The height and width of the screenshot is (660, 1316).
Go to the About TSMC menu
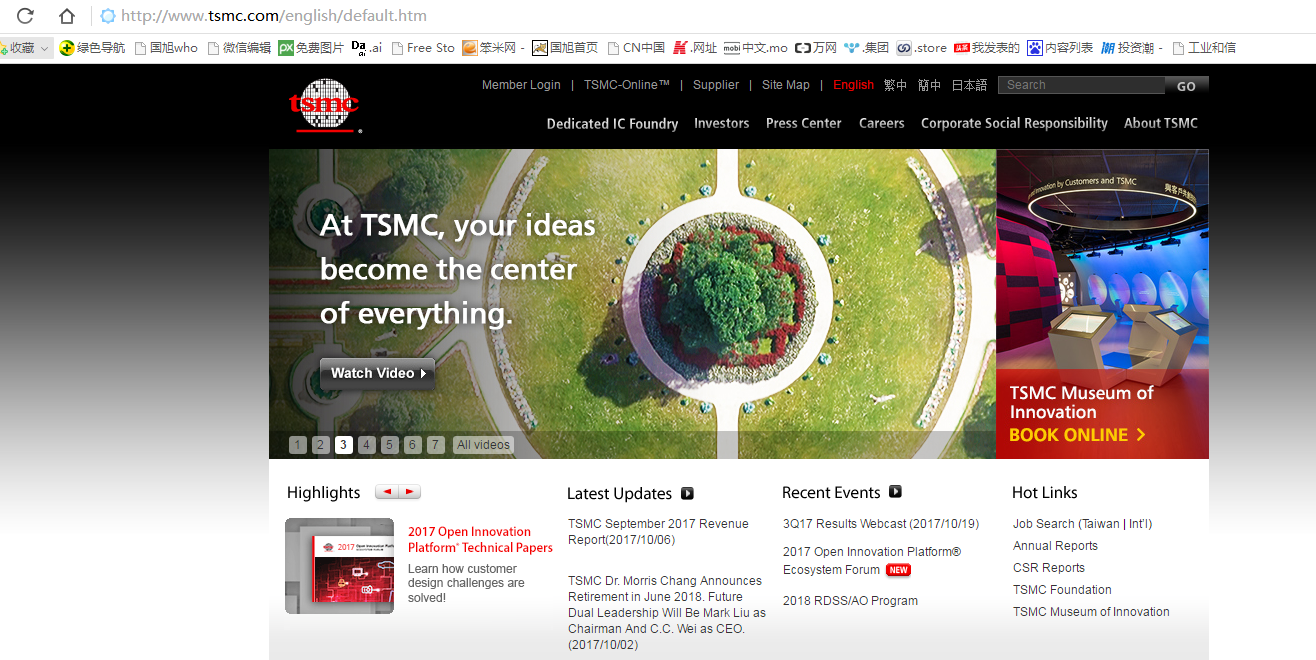click(x=1160, y=123)
